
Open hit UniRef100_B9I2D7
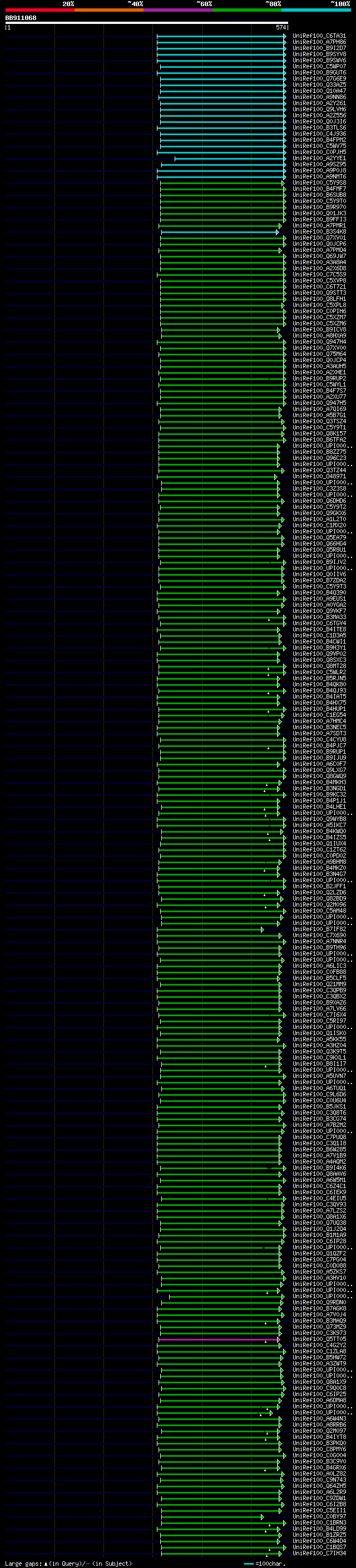click(319, 48)
